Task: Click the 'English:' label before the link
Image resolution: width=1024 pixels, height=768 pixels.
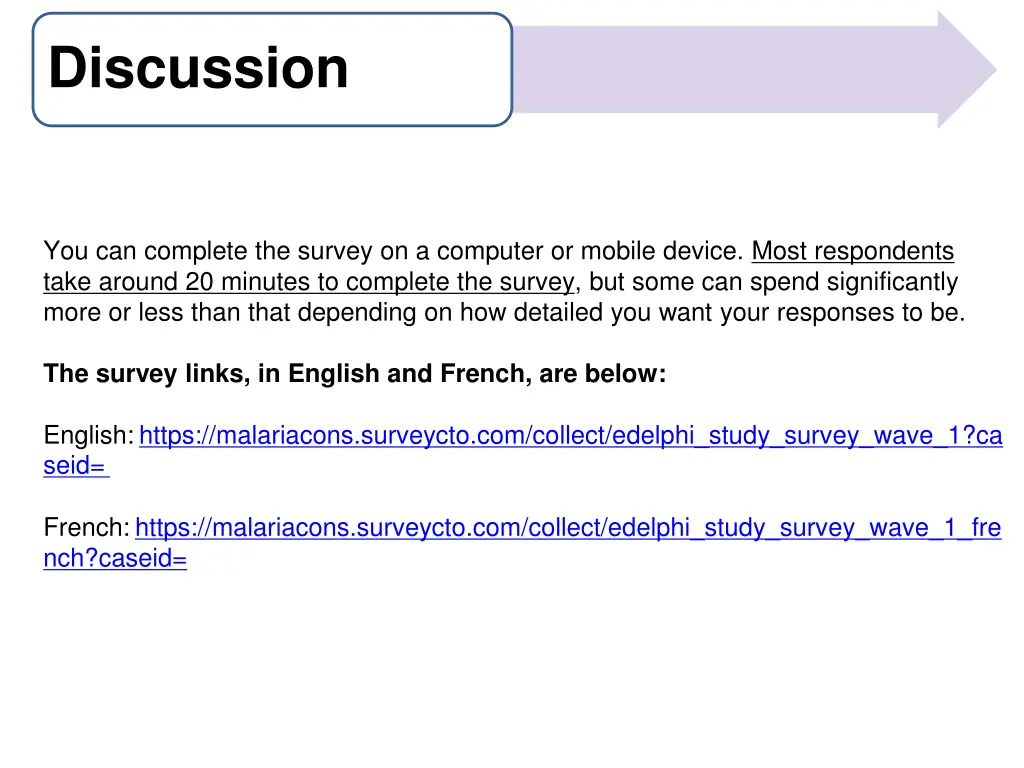Action: tap(89, 435)
